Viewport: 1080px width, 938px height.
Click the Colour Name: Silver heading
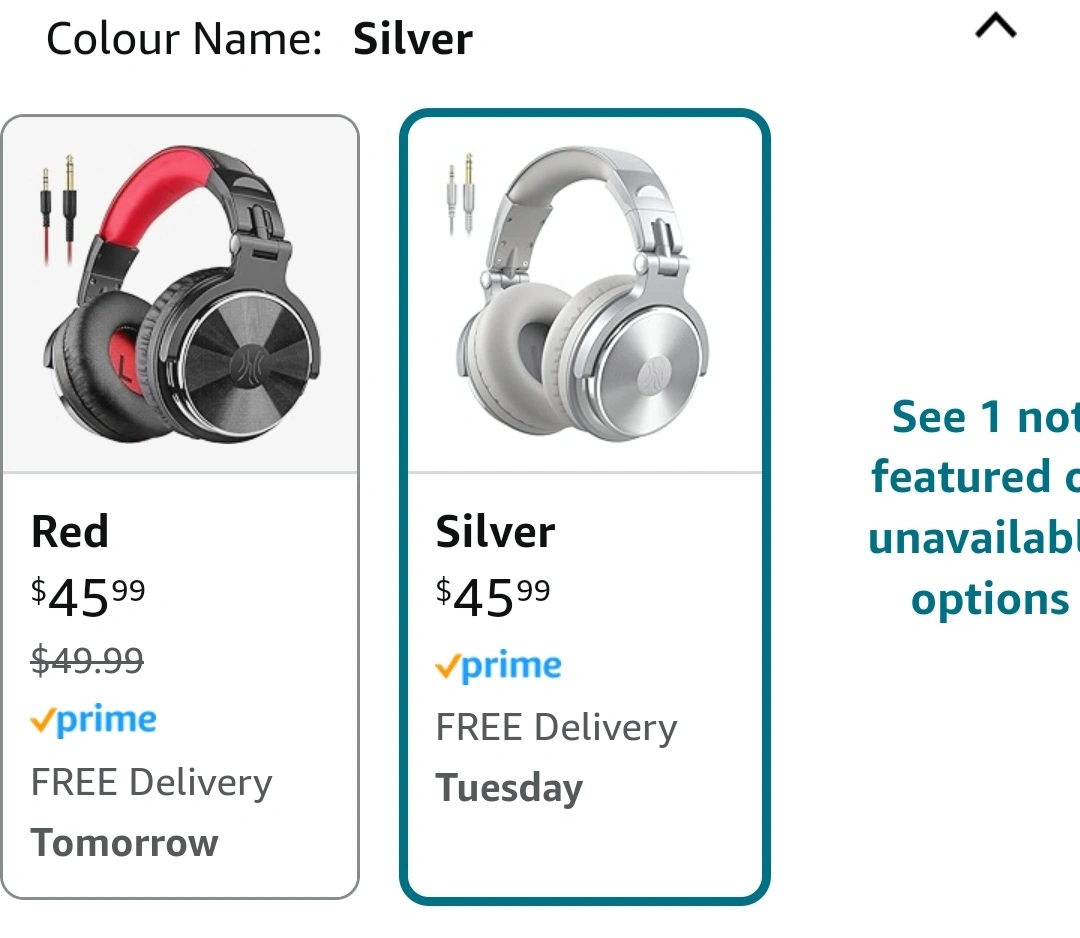click(x=259, y=39)
